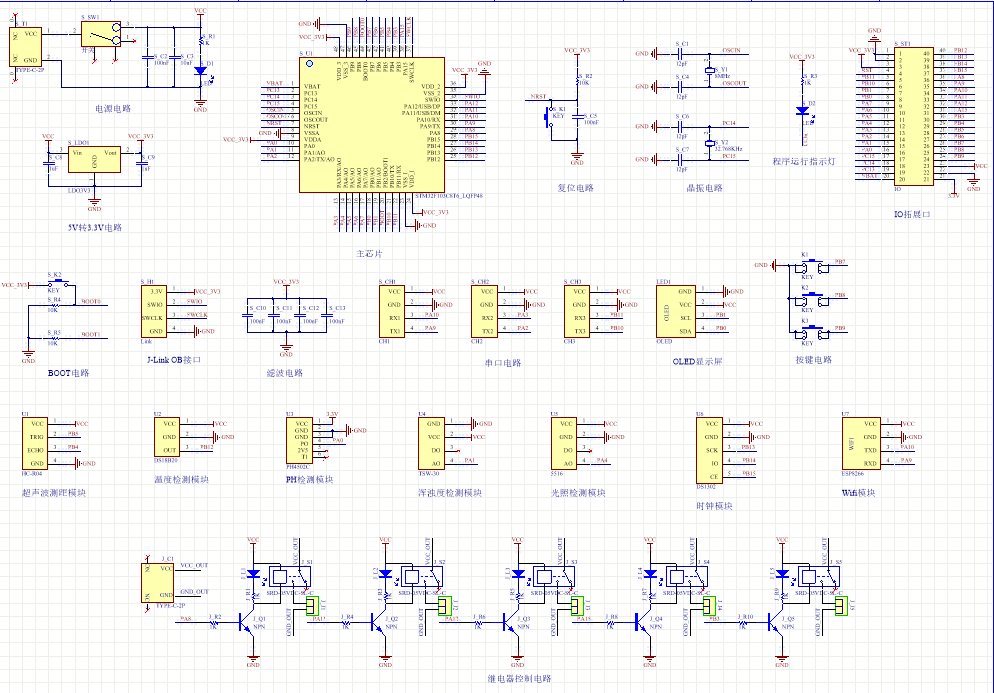994x693 pixels.
Task: Click the S_C5 100nF reset capacitor
Action: tap(578, 117)
